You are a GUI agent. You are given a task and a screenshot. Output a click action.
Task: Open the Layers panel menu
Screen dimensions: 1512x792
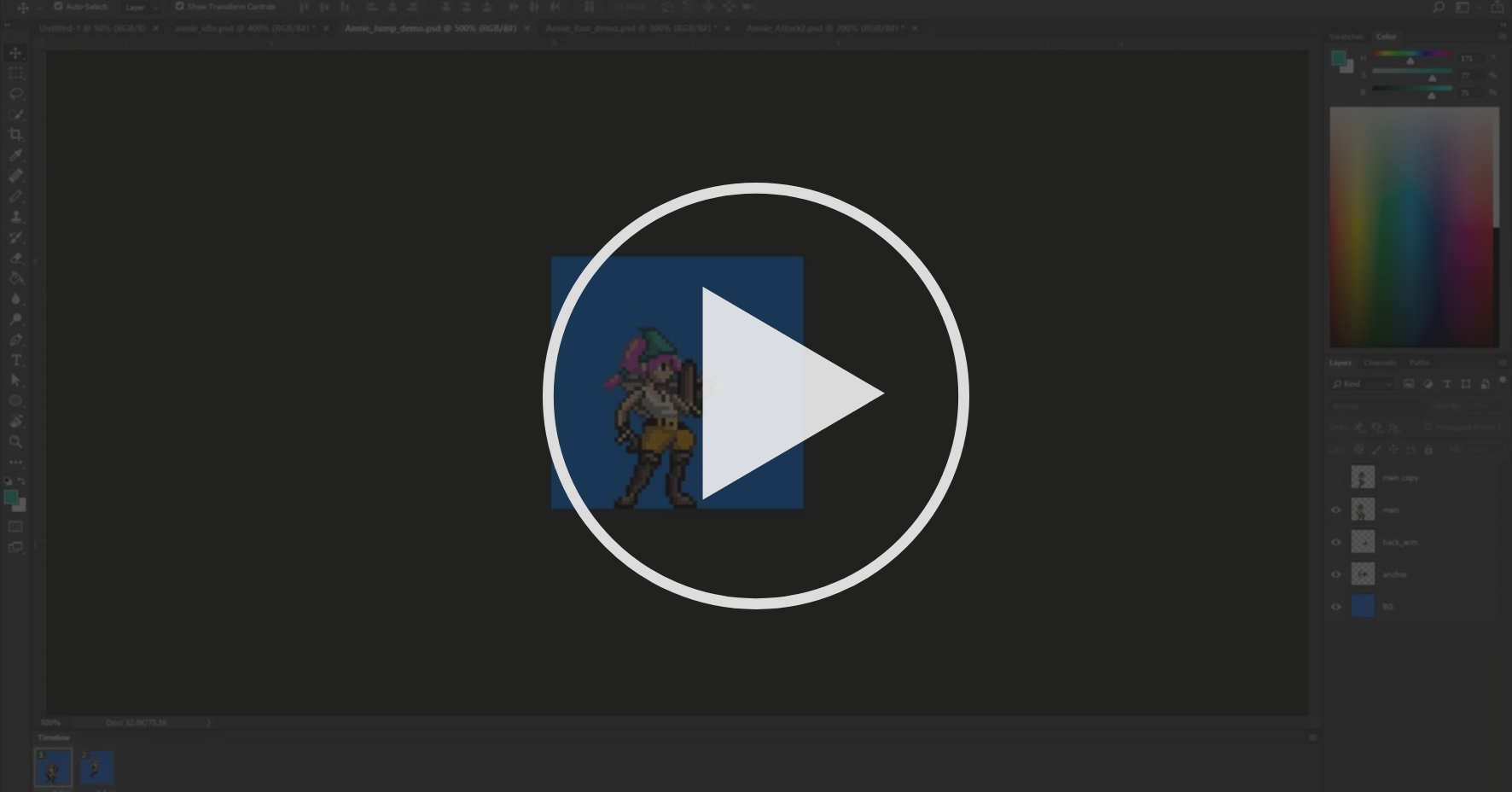point(1503,363)
